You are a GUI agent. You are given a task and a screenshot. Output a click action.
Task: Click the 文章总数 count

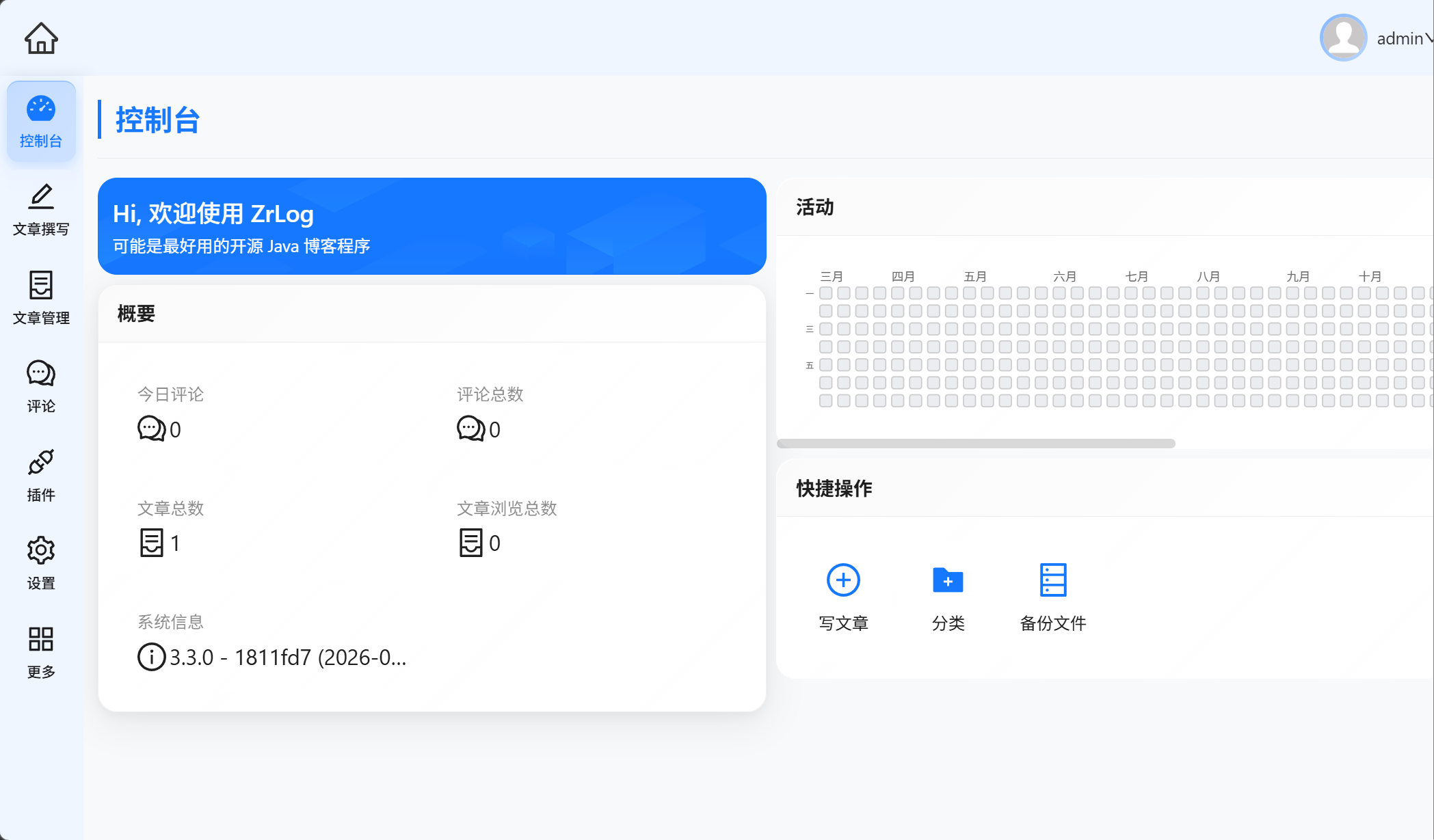pos(174,543)
